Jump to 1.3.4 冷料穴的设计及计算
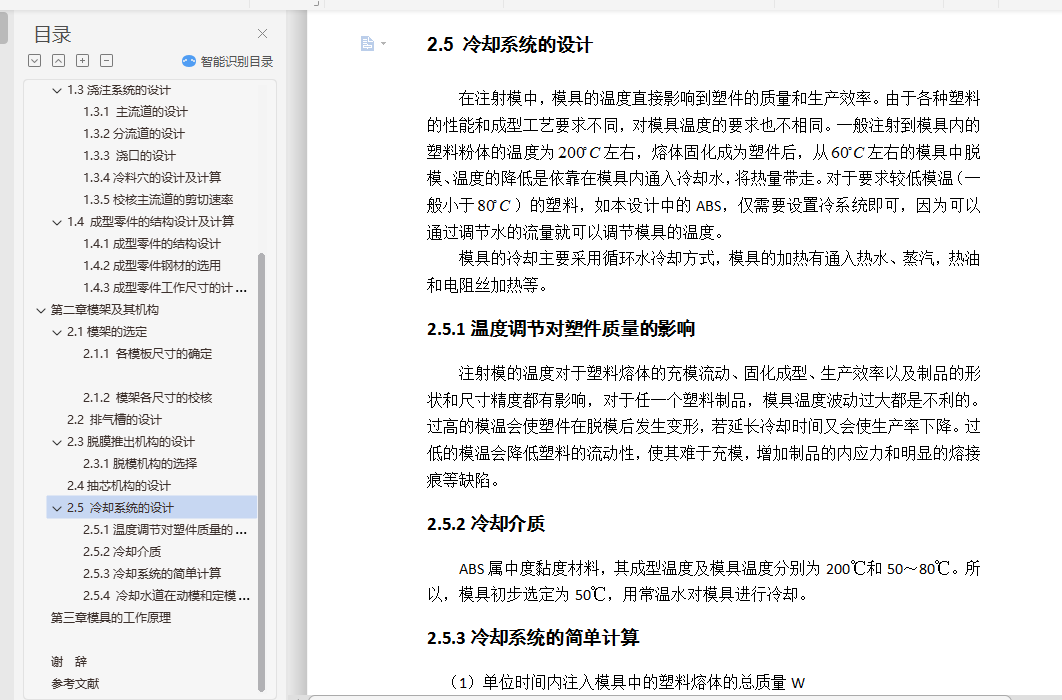 pos(152,177)
